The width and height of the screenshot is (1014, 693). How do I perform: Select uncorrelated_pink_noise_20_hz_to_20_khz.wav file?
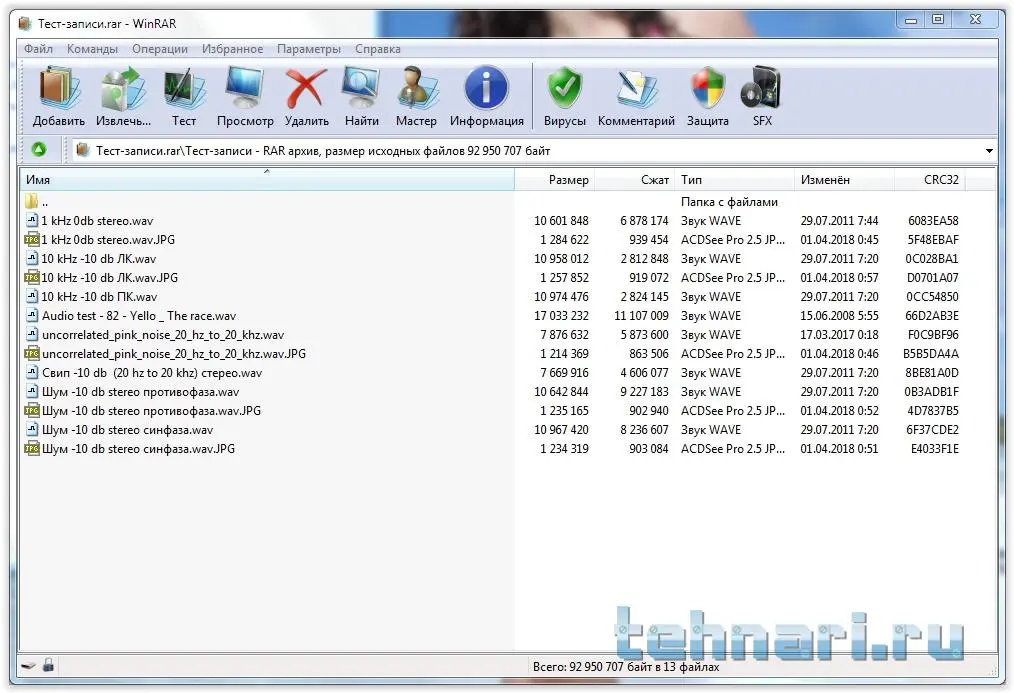coord(163,335)
